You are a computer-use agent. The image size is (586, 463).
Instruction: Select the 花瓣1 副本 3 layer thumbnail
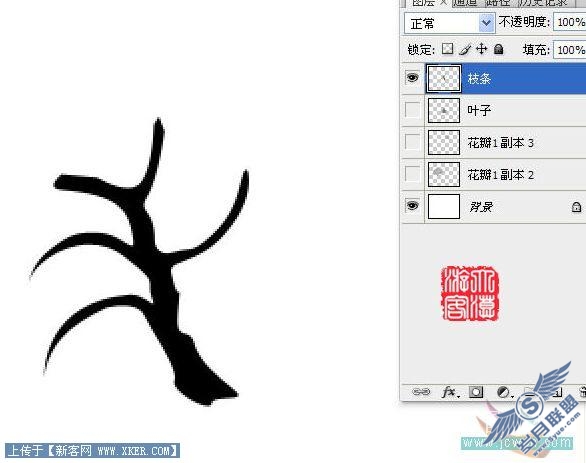[x=444, y=142]
